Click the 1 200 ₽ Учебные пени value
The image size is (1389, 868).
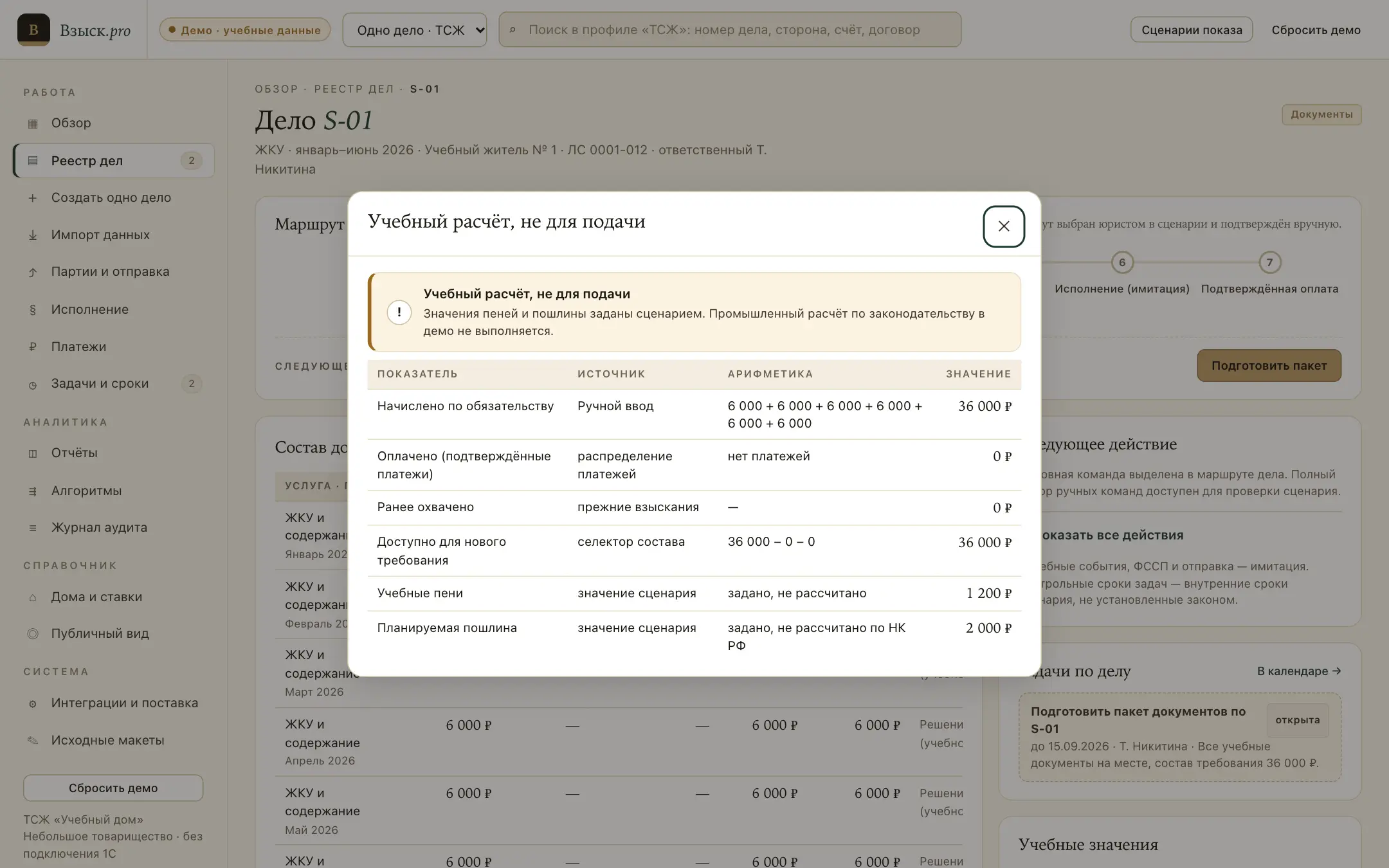tap(989, 593)
